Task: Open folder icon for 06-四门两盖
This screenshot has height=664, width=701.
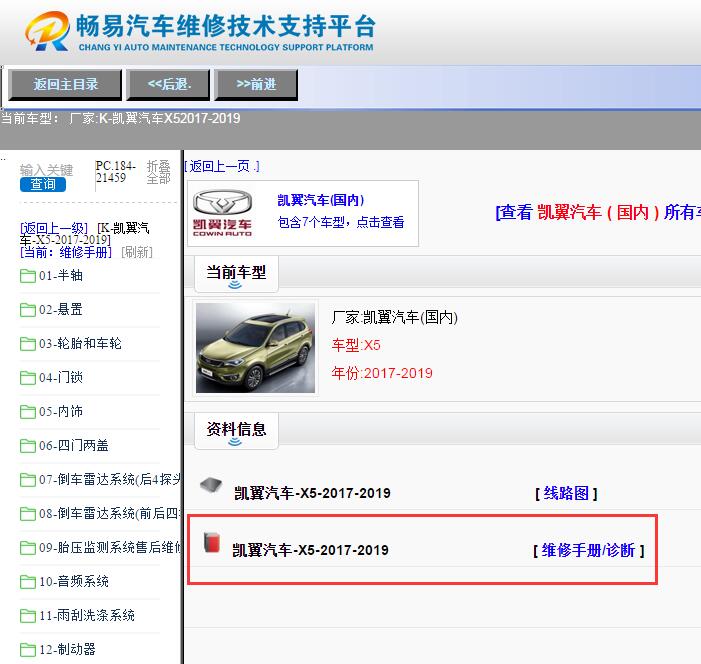Action: coord(28,446)
